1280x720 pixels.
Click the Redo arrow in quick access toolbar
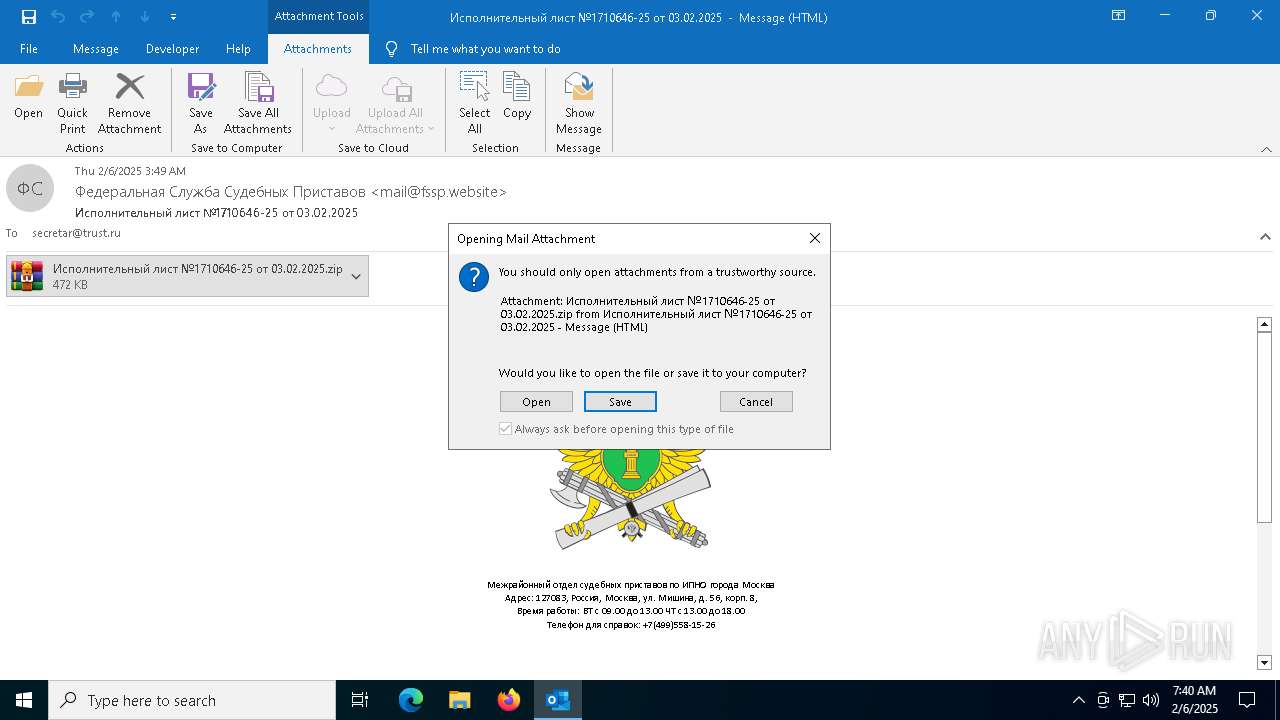[87, 16]
